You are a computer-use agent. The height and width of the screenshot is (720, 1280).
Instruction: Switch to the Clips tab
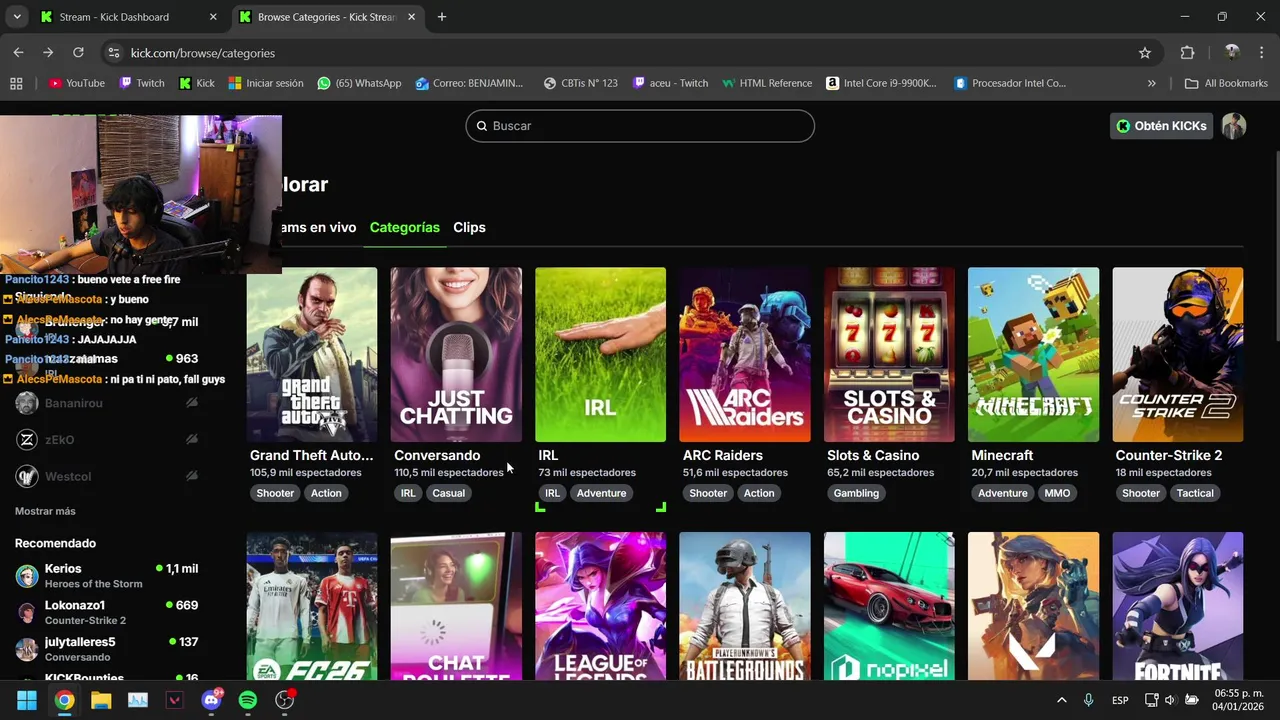[469, 227]
